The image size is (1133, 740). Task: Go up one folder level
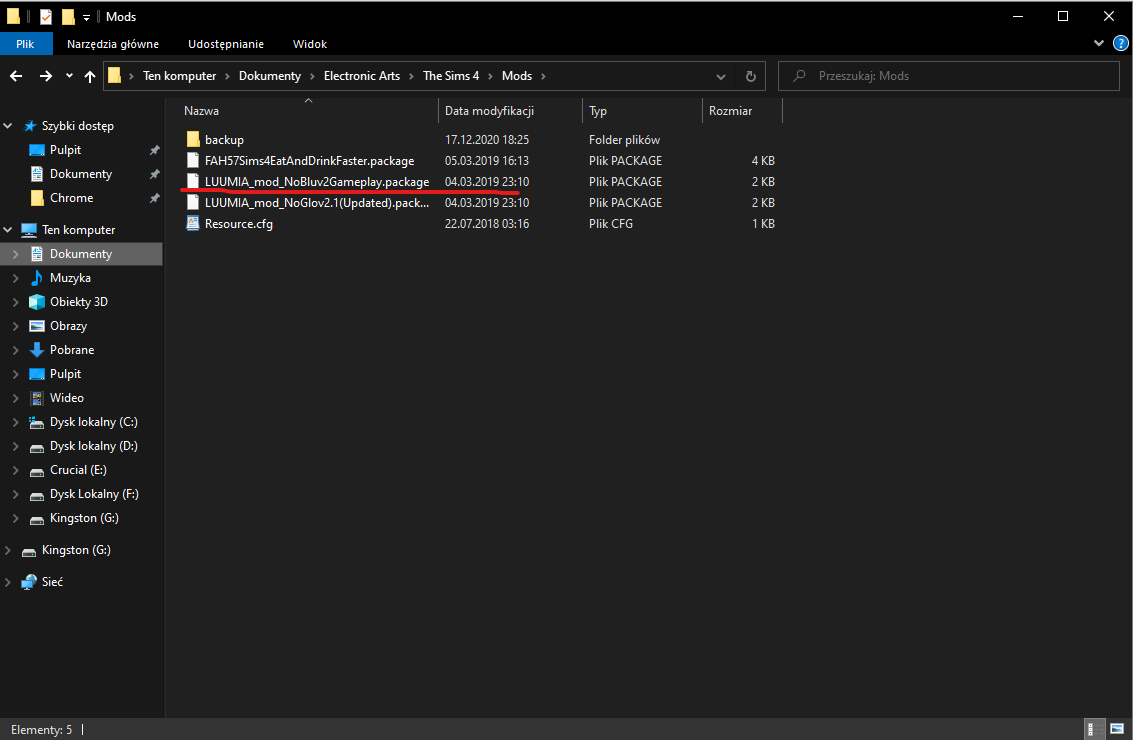tap(90, 76)
